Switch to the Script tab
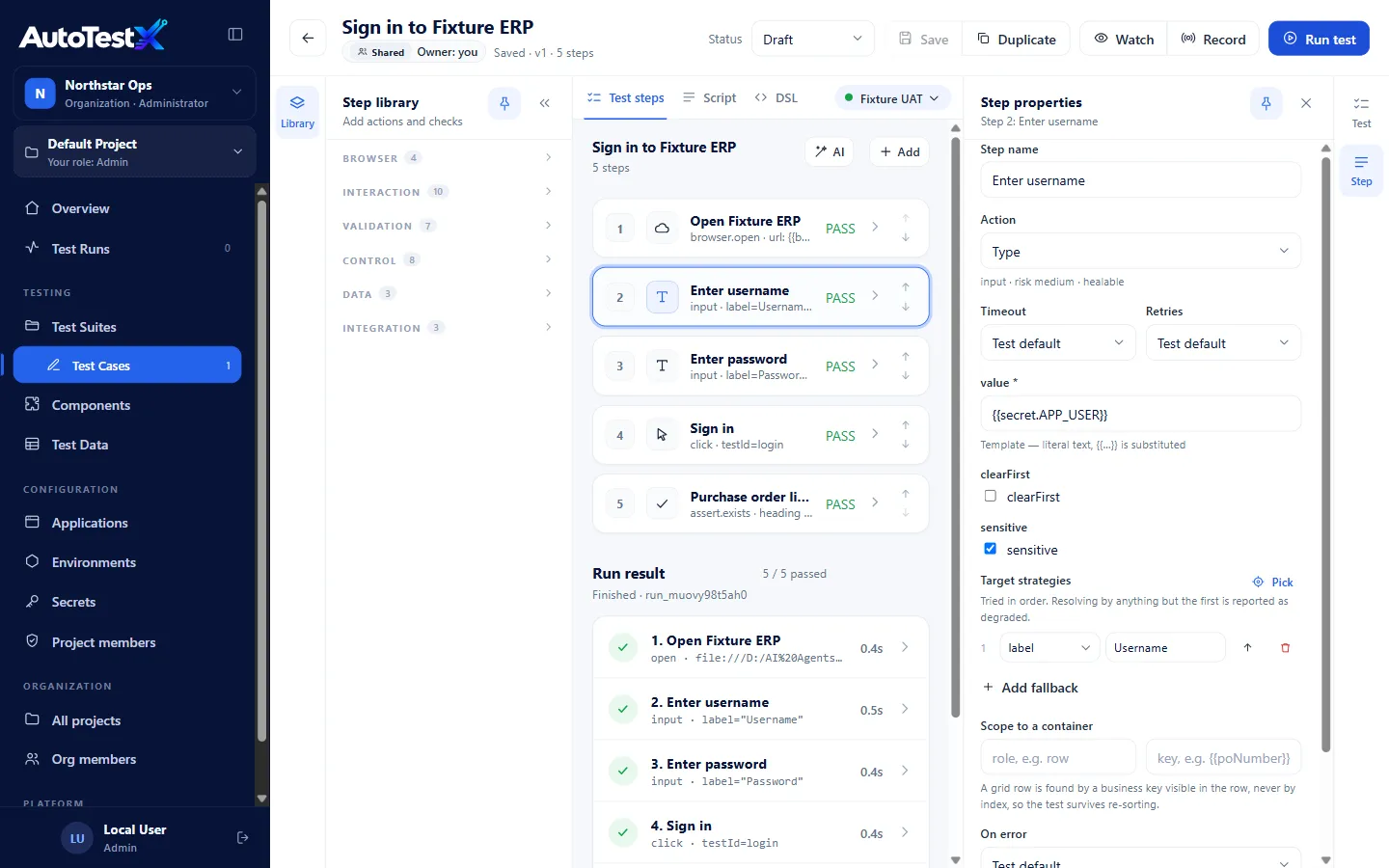Screen dimensions: 1389x868 (709, 98)
